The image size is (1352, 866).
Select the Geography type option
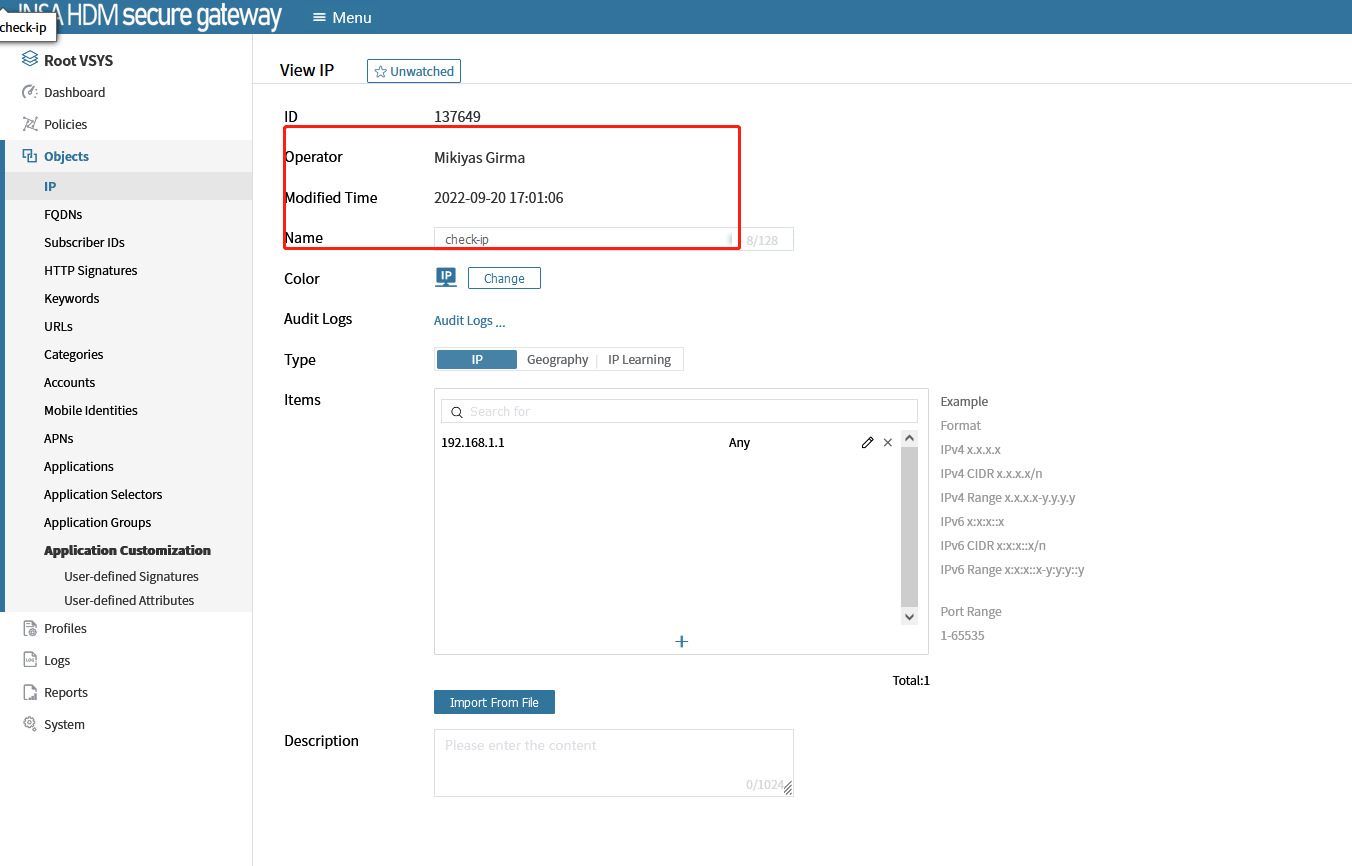pos(557,360)
